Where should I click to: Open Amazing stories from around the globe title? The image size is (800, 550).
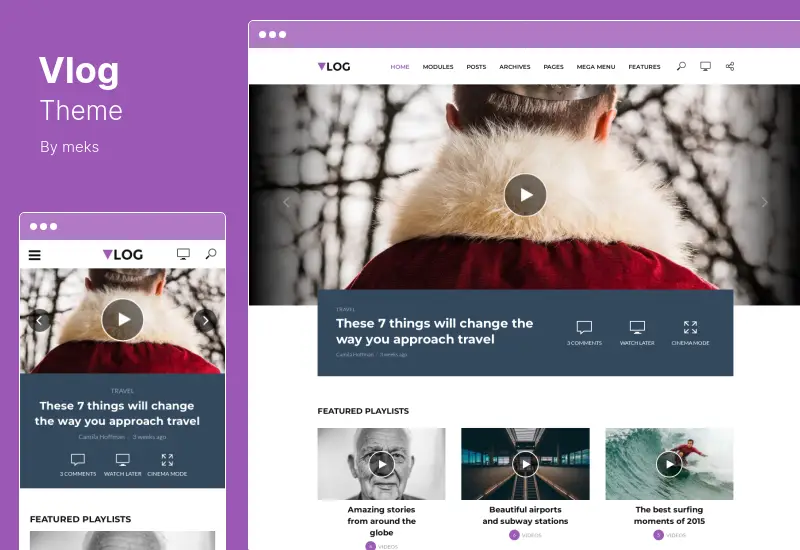(382, 521)
